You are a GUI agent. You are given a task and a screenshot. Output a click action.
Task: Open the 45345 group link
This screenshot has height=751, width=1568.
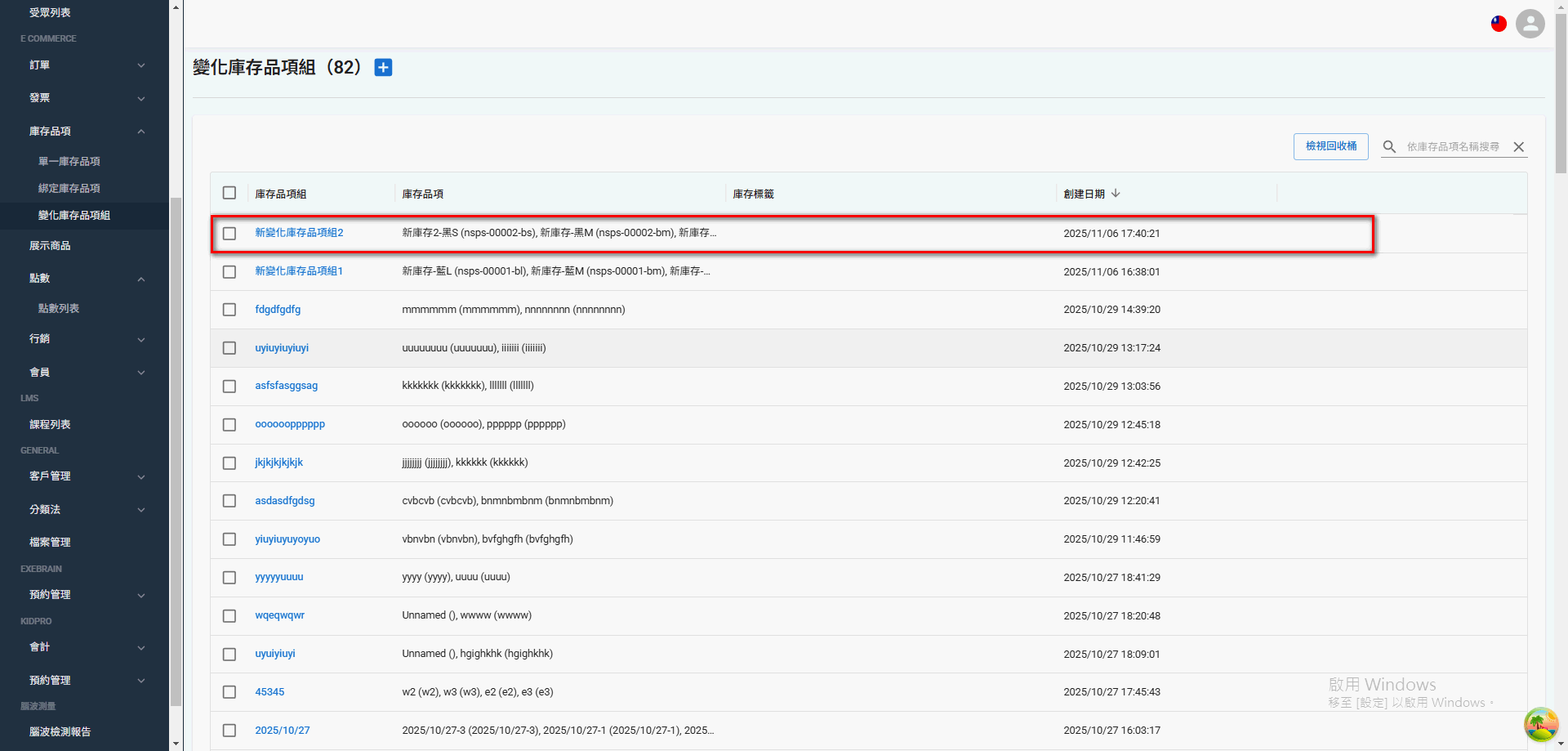[x=269, y=692]
